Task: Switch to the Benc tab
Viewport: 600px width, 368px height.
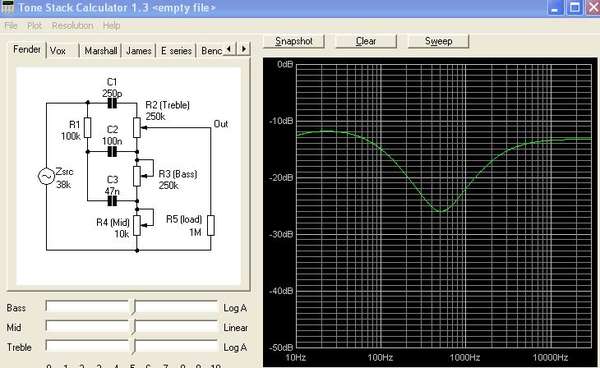Action: click(x=211, y=51)
